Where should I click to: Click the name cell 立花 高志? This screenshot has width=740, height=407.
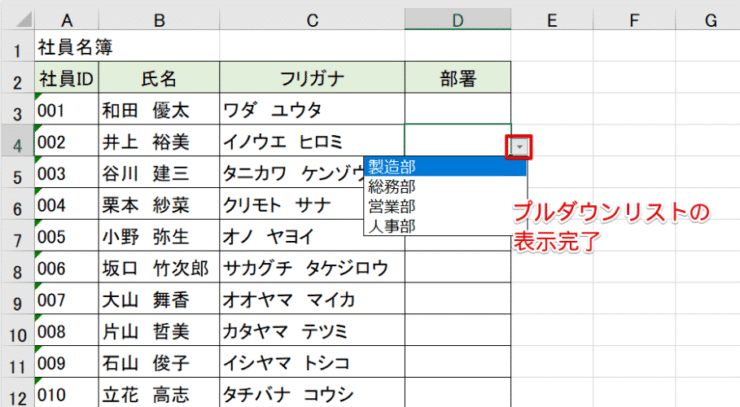coord(159,393)
